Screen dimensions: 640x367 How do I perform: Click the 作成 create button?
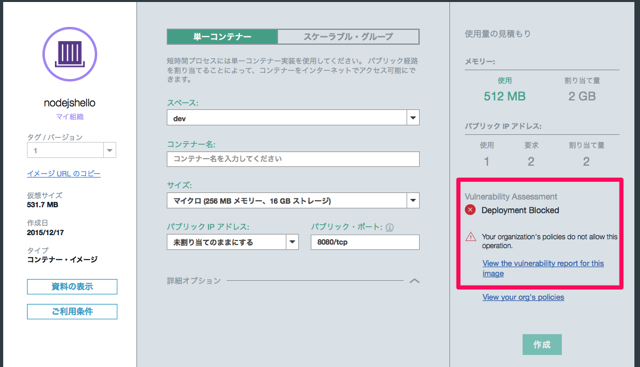(x=542, y=345)
